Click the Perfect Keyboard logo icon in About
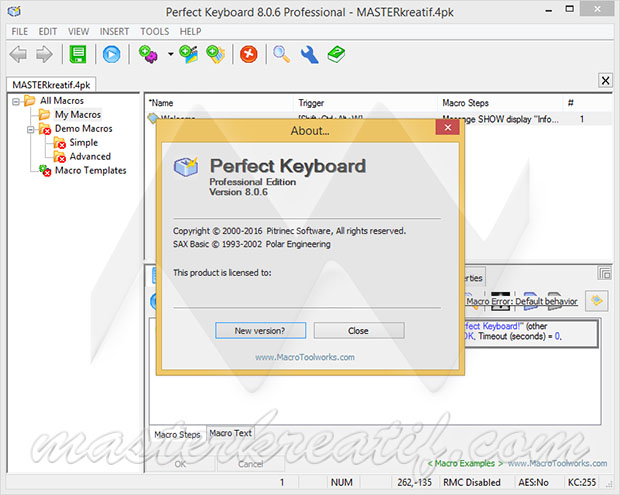The height and width of the screenshot is (495, 620). 186,166
